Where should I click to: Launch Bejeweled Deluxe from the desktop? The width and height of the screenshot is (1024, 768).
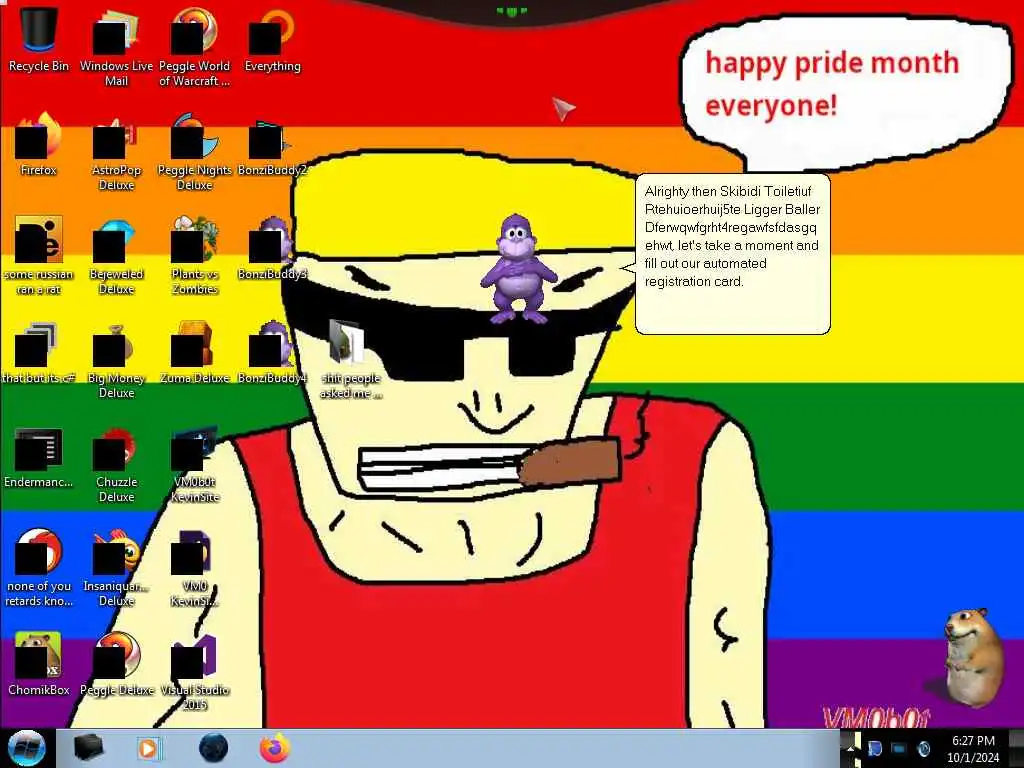116,255
